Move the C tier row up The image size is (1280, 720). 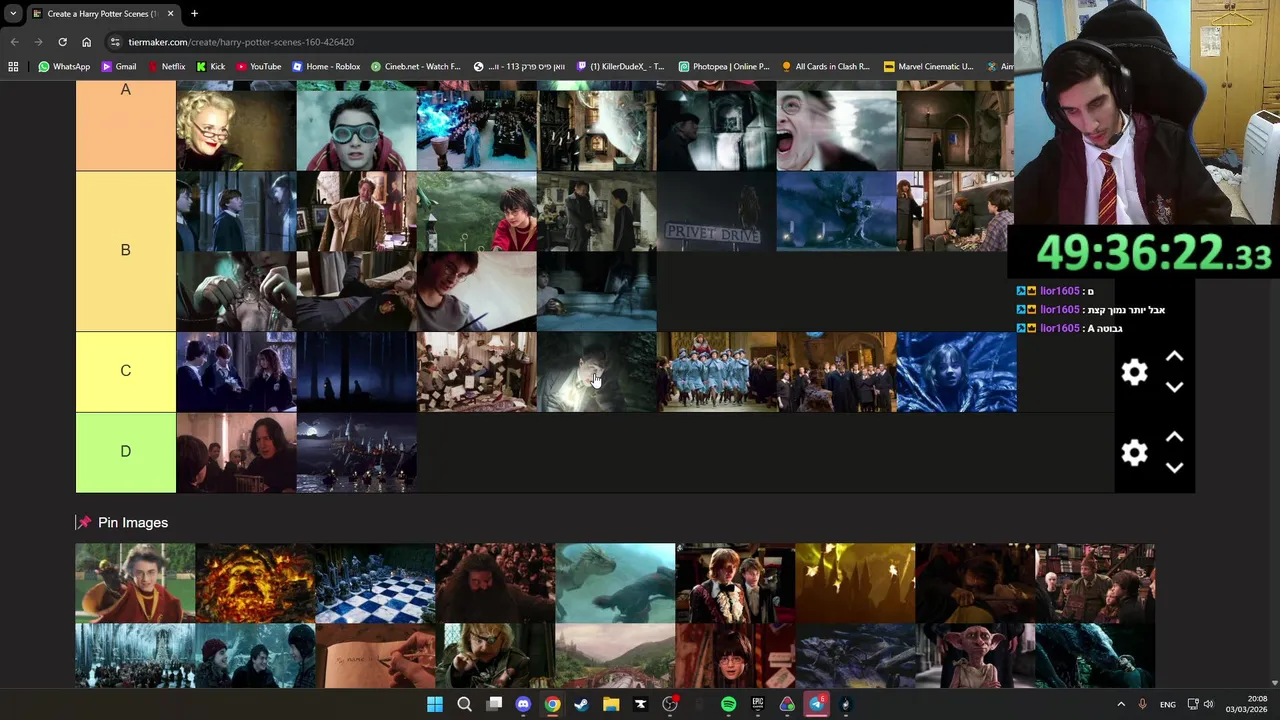point(1174,357)
